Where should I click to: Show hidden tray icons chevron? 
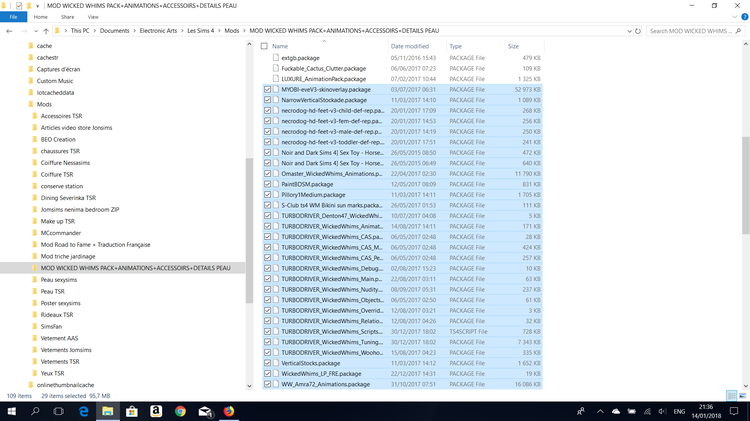point(600,411)
